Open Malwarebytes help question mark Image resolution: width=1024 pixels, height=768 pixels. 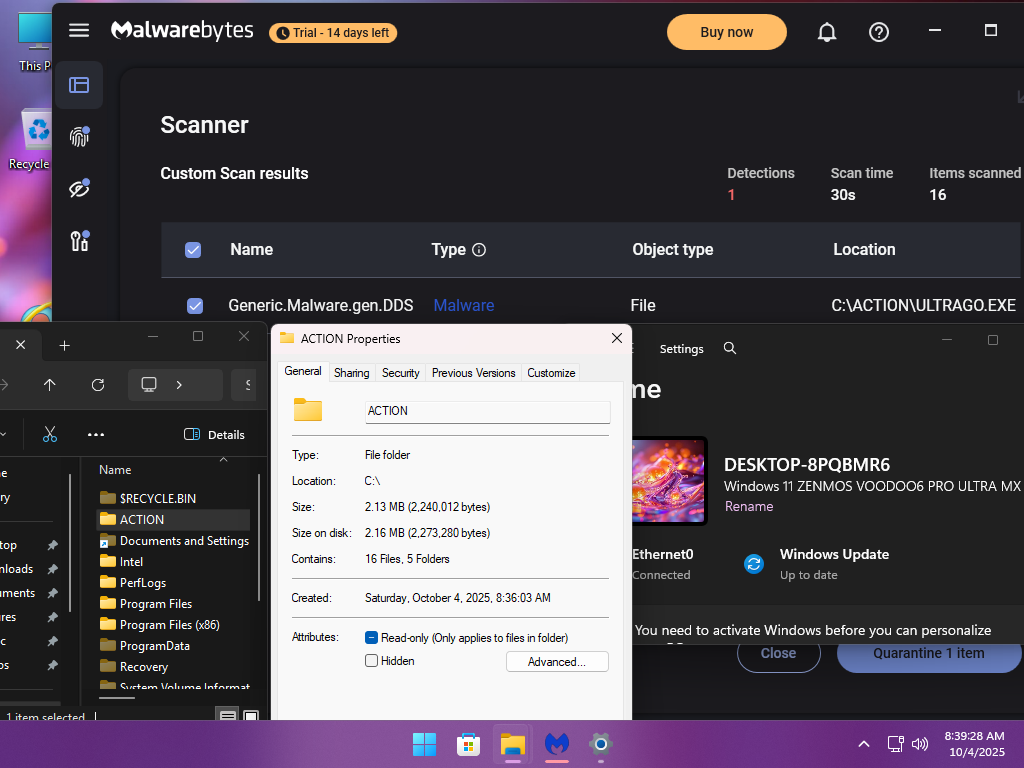point(878,32)
